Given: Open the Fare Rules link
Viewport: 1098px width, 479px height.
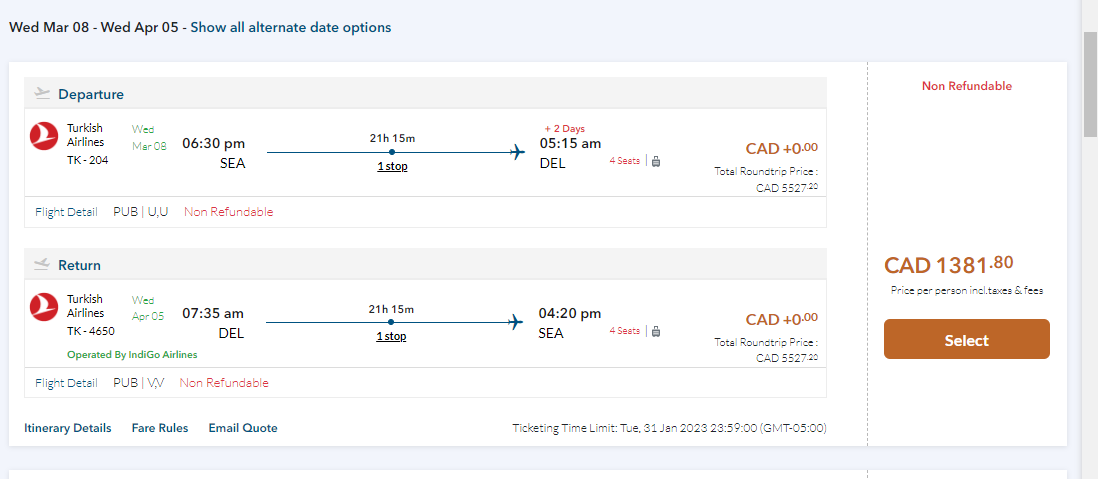Looking at the screenshot, I should pyautogui.click(x=160, y=428).
